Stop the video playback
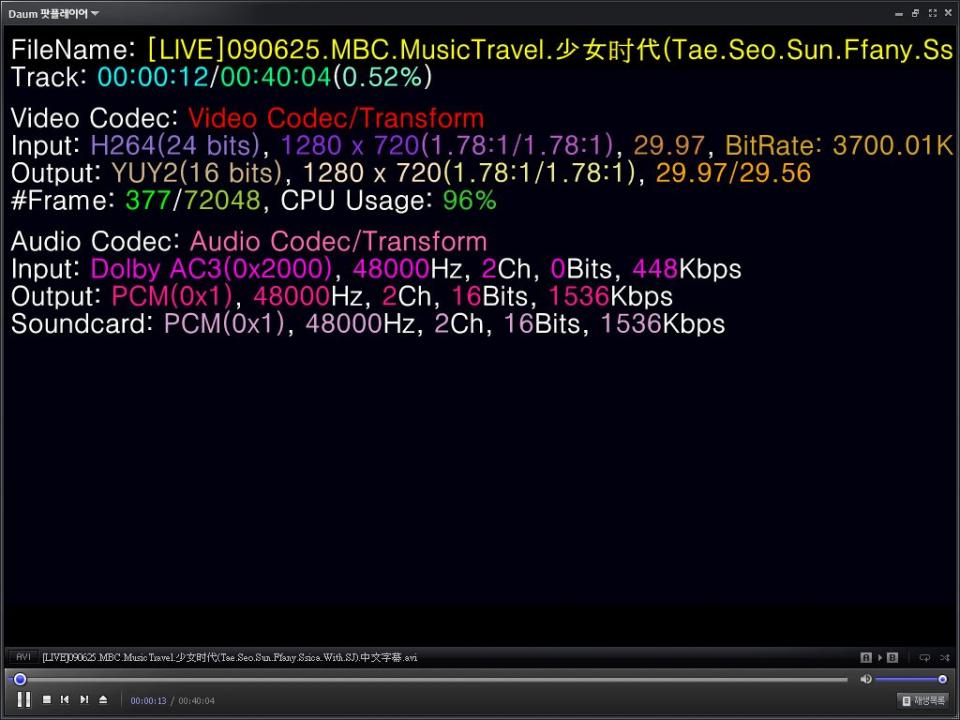The height and width of the screenshot is (720, 960). 46,700
